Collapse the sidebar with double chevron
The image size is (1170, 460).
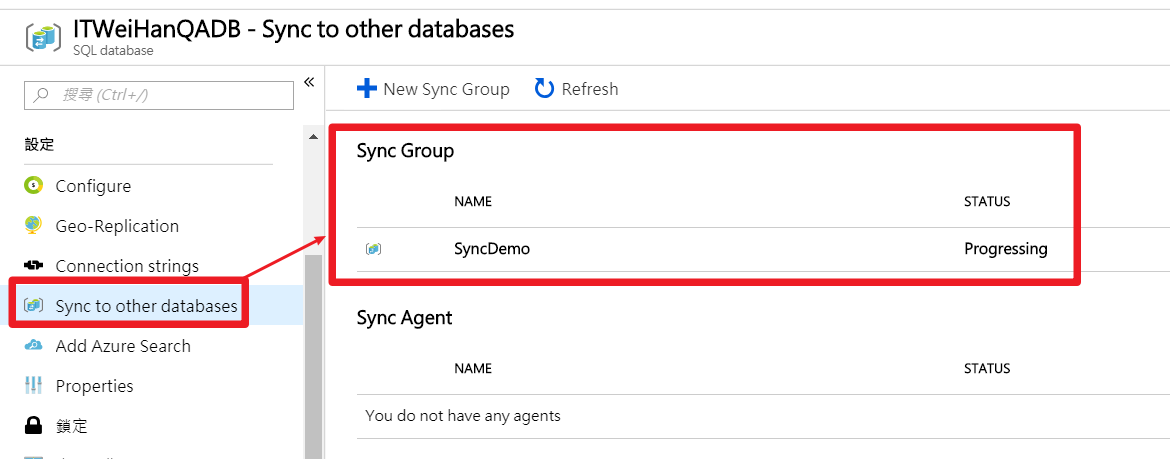tap(309, 81)
